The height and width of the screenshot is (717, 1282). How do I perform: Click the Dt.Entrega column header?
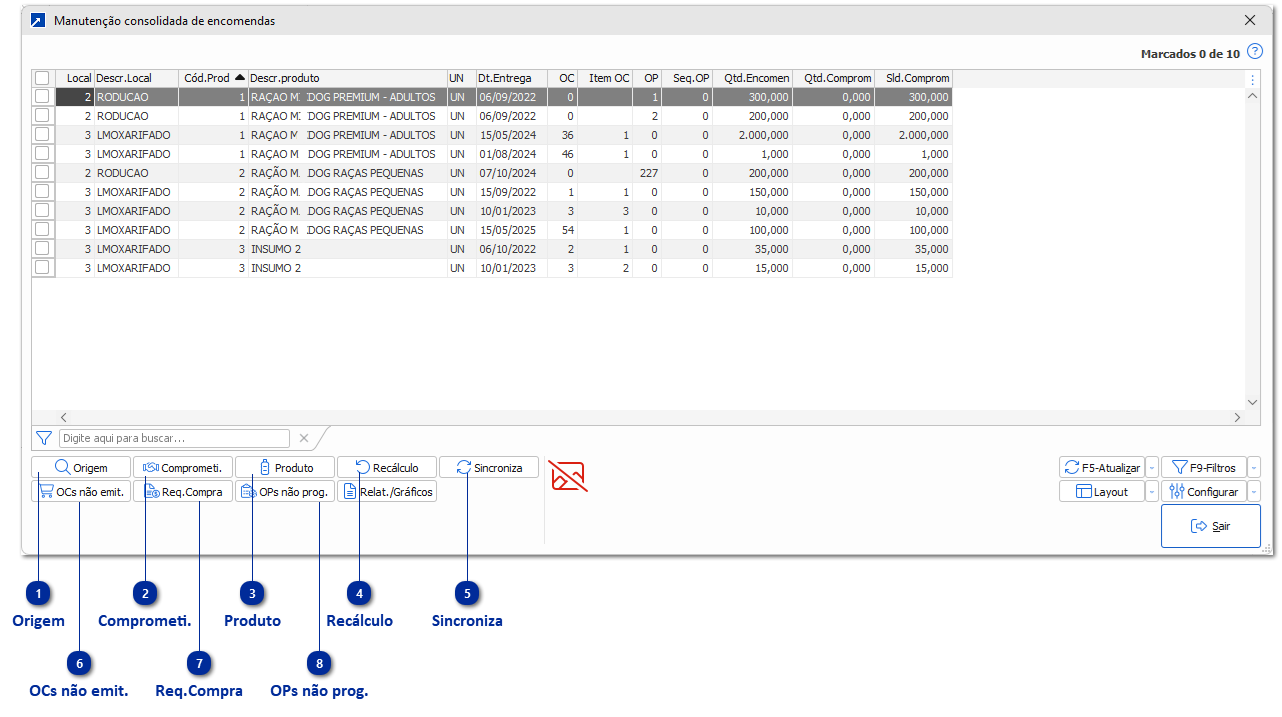[x=510, y=78]
